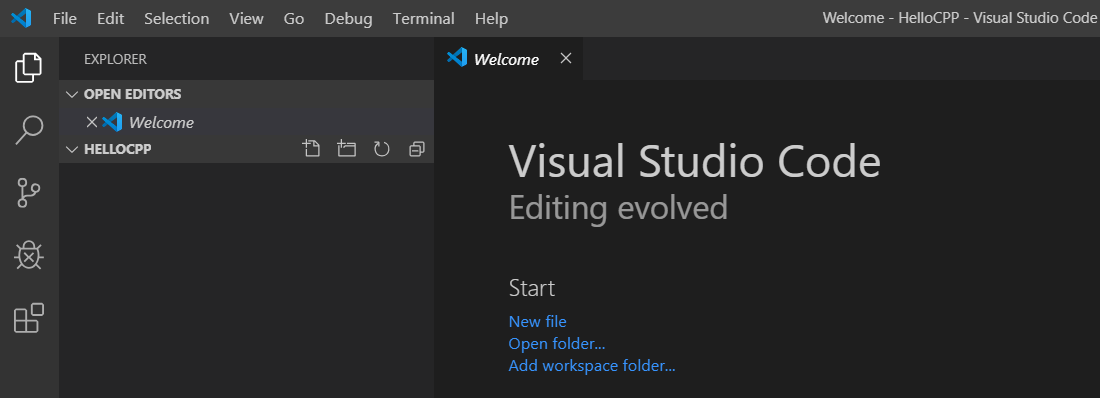Open the View menu
This screenshot has width=1100, height=398.
[x=246, y=18]
